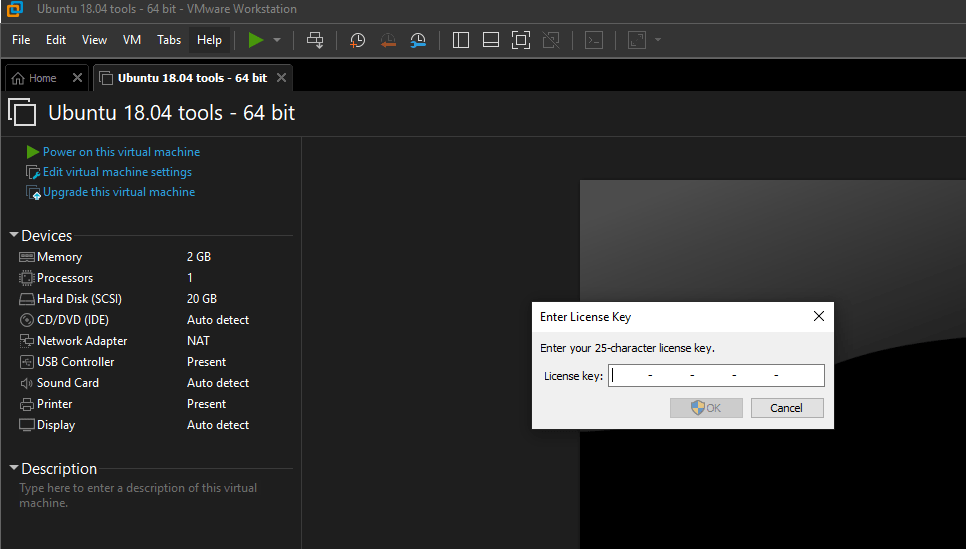This screenshot has width=966, height=549.
Task: Close the Ubuntu 18.04 tools tab
Action: click(x=282, y=78)
